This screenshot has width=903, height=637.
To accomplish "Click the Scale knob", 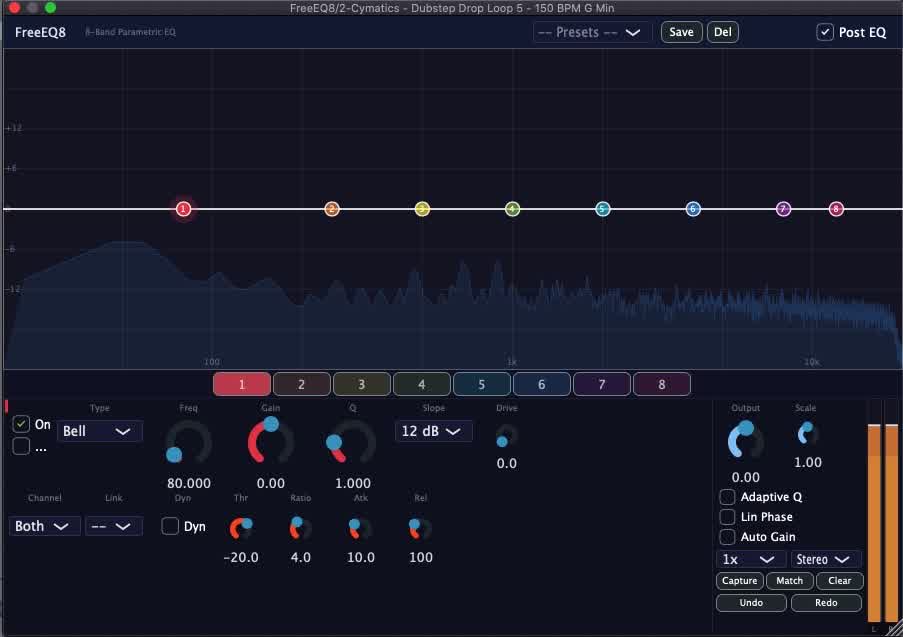I will (807, 434).
